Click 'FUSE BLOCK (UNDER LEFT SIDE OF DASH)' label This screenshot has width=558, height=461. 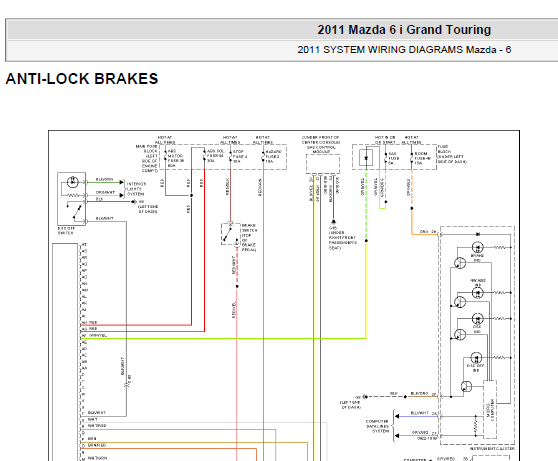pyautogui.click(x=452, y=154)
